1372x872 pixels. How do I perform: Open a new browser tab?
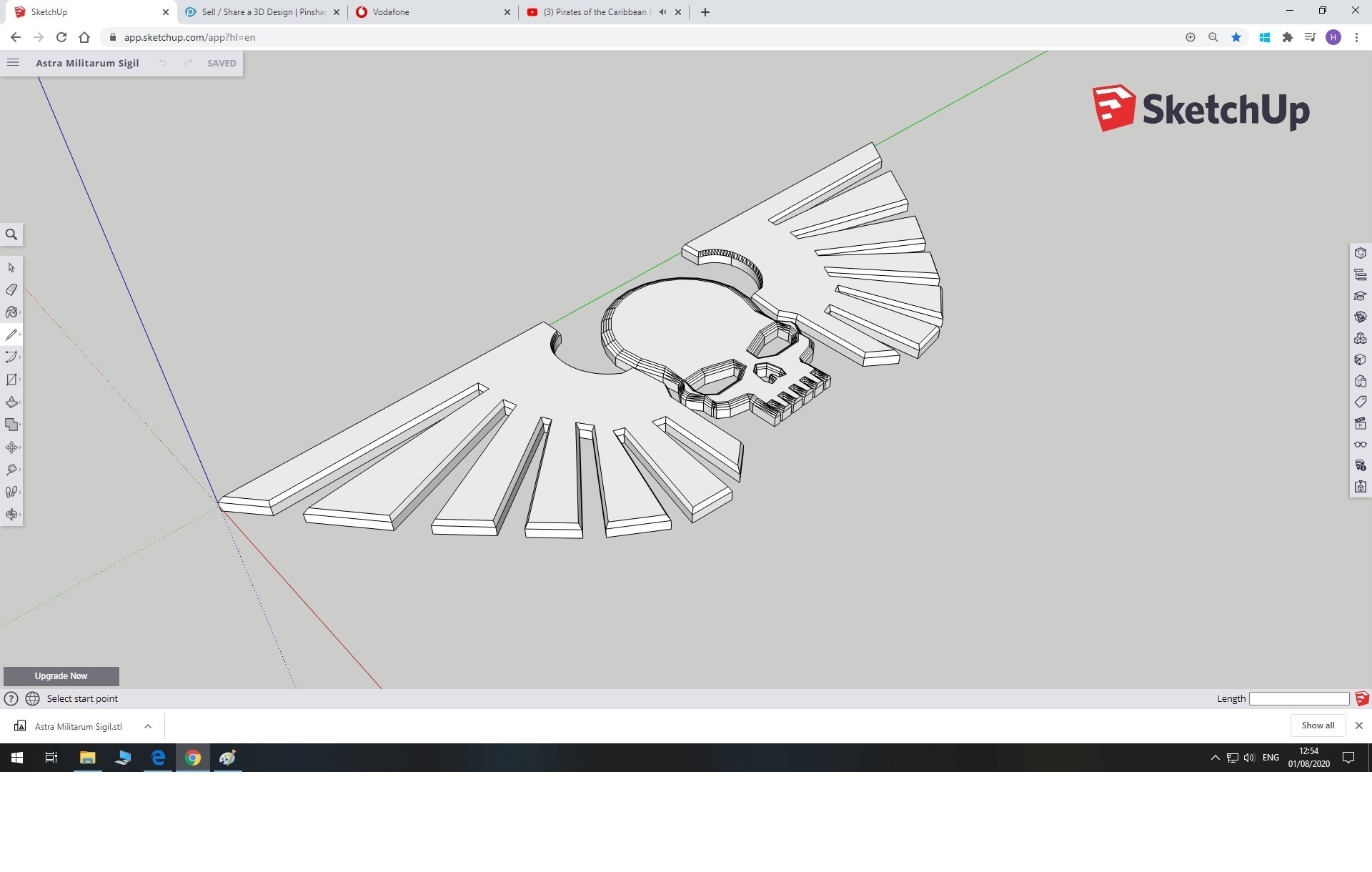pyautogui.click(x=705, y=12)
